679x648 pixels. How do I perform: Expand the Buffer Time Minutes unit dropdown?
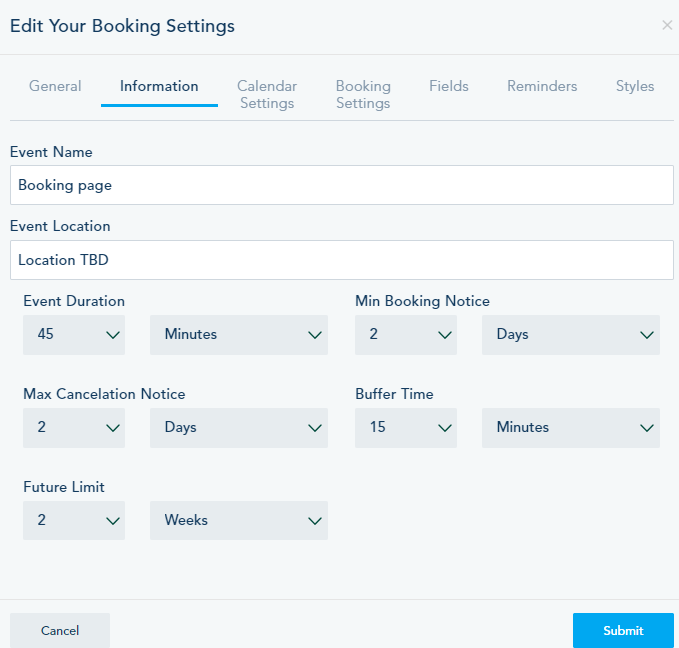coord(571,428)
